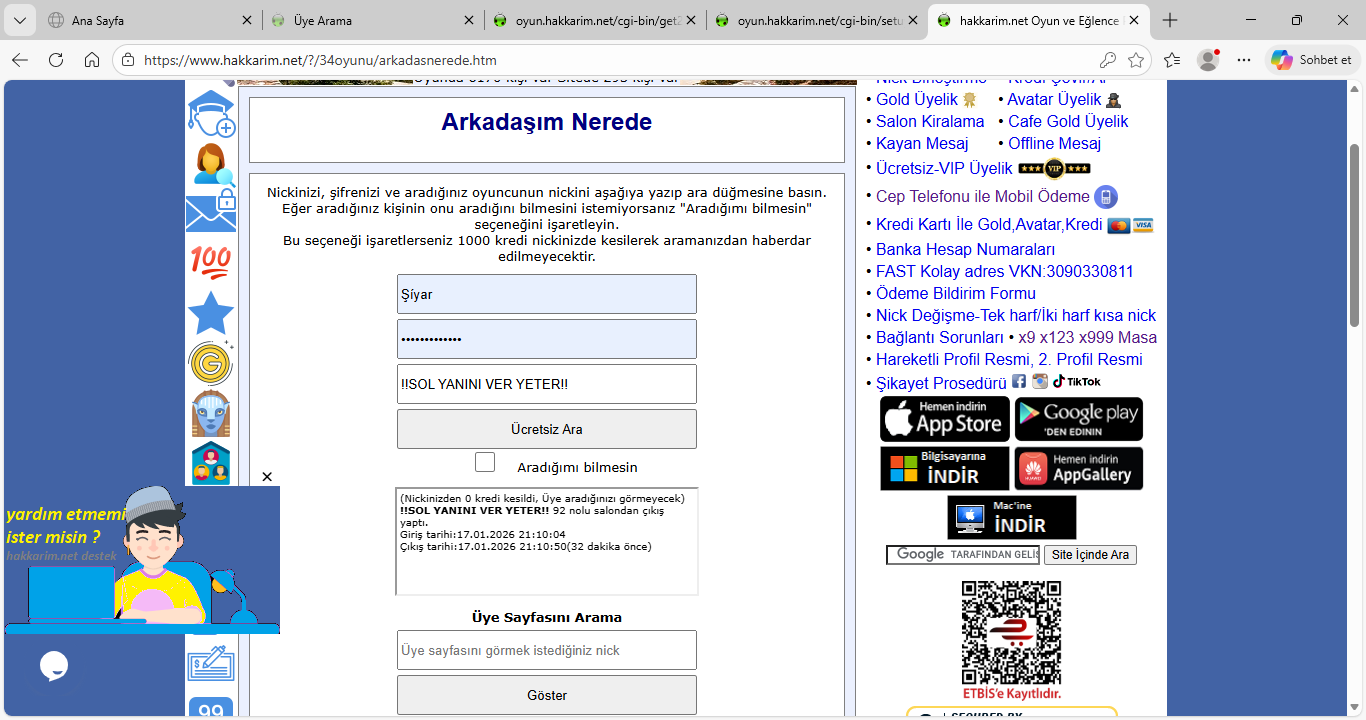1366x720 pixels.
Task: Tick the Aradığımı bilmesin checkbox
Action: click(485, 462)
